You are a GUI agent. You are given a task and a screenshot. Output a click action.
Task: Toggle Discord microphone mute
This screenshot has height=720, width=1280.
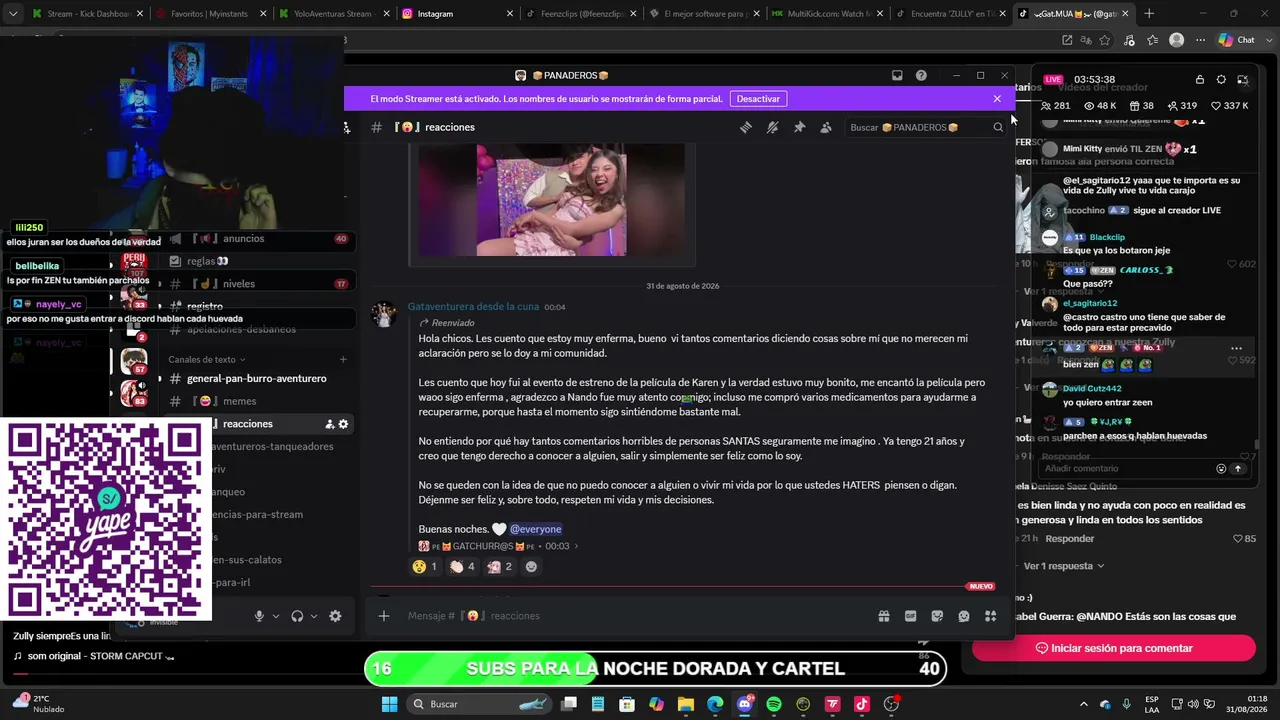point(259,616)
